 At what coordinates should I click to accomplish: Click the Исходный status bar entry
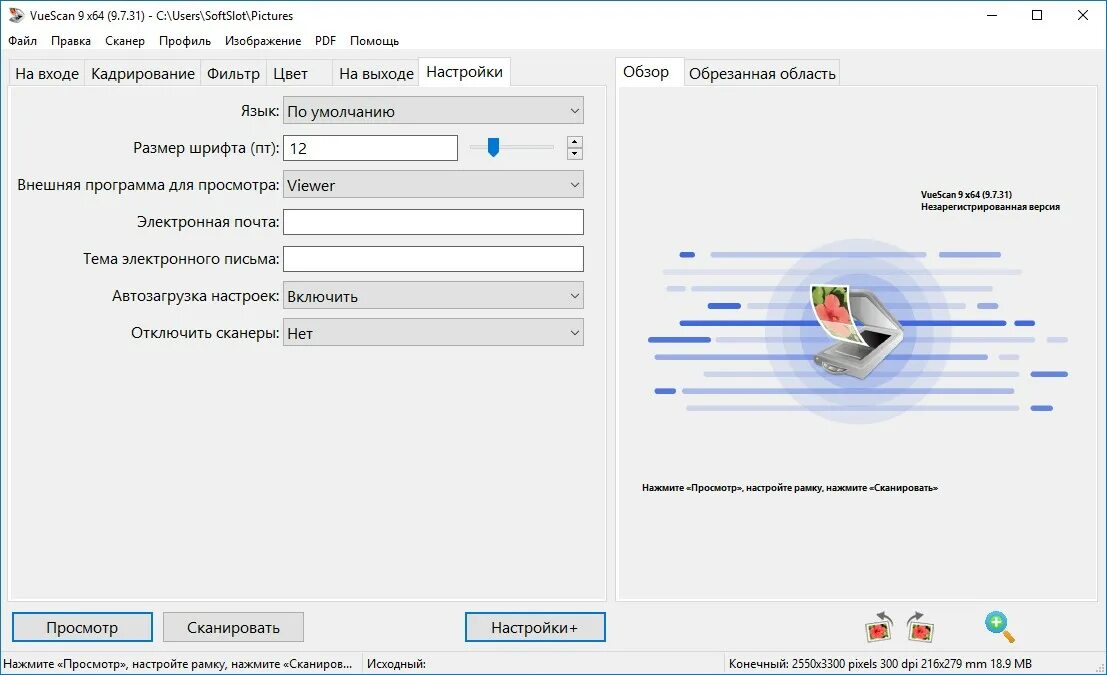pos(397,664)
